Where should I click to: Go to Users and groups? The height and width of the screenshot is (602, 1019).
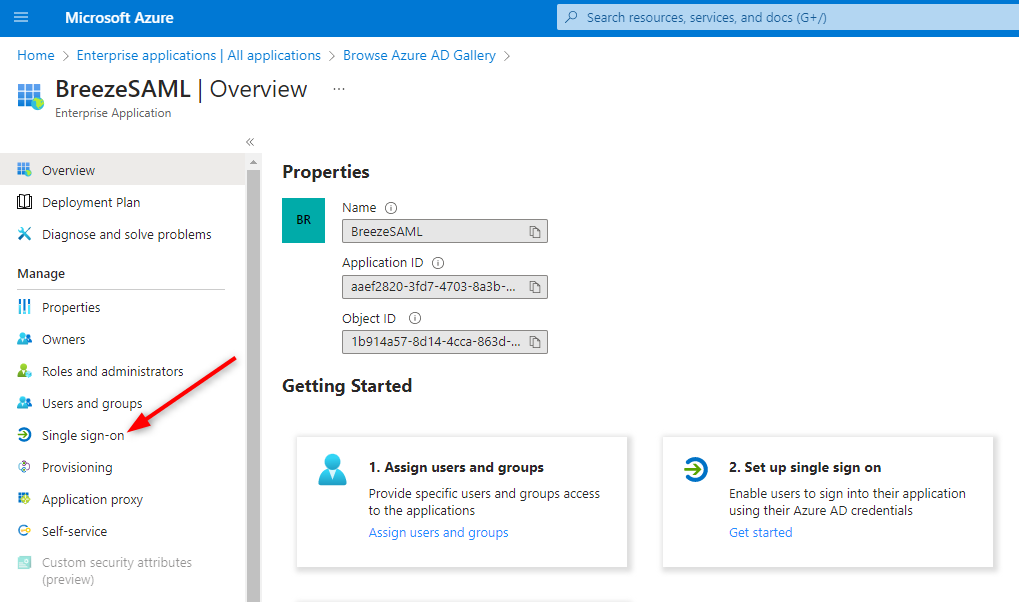click(92, 403)
